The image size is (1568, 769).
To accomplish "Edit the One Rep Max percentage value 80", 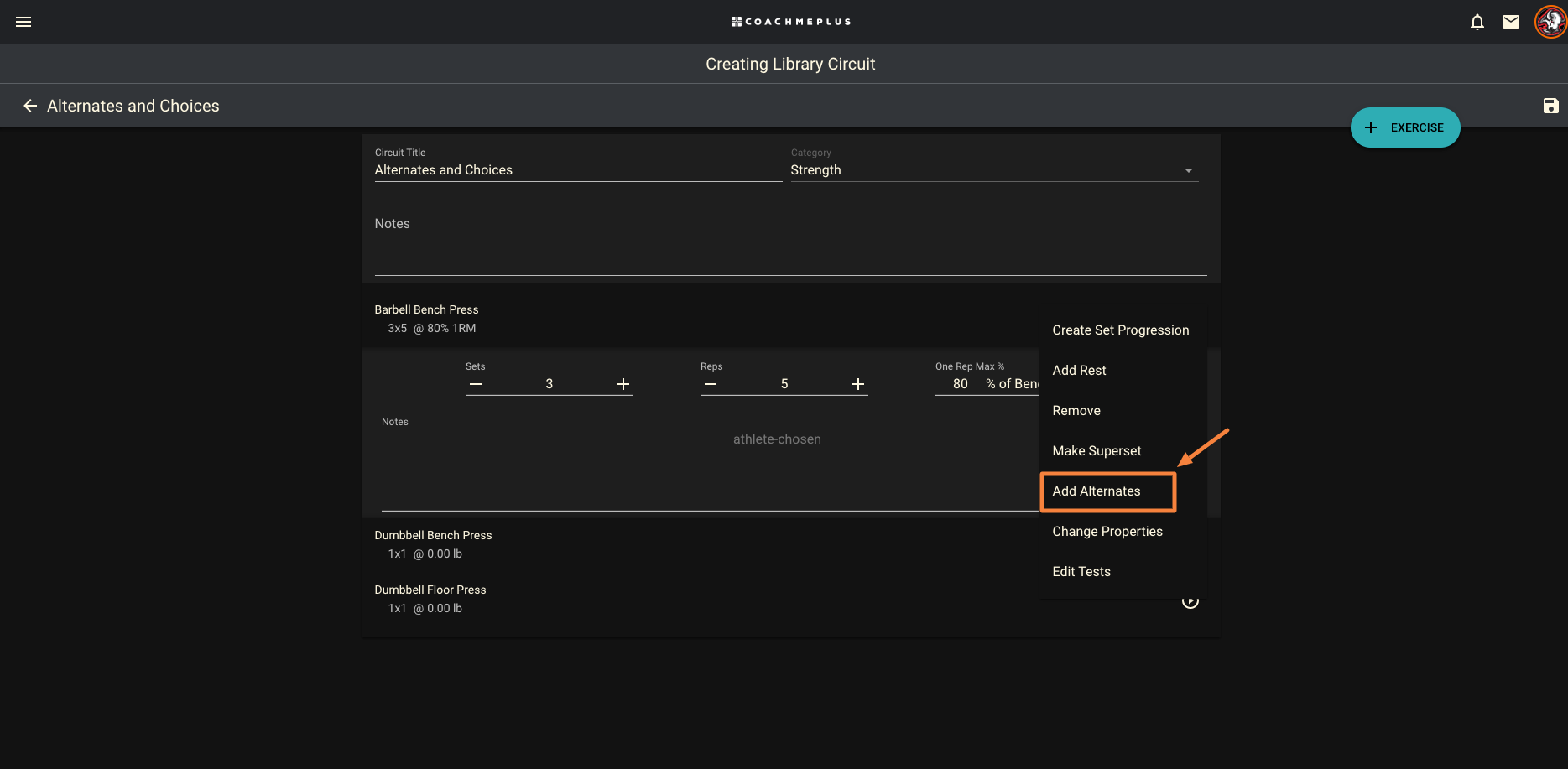I will tap(961, 384).
